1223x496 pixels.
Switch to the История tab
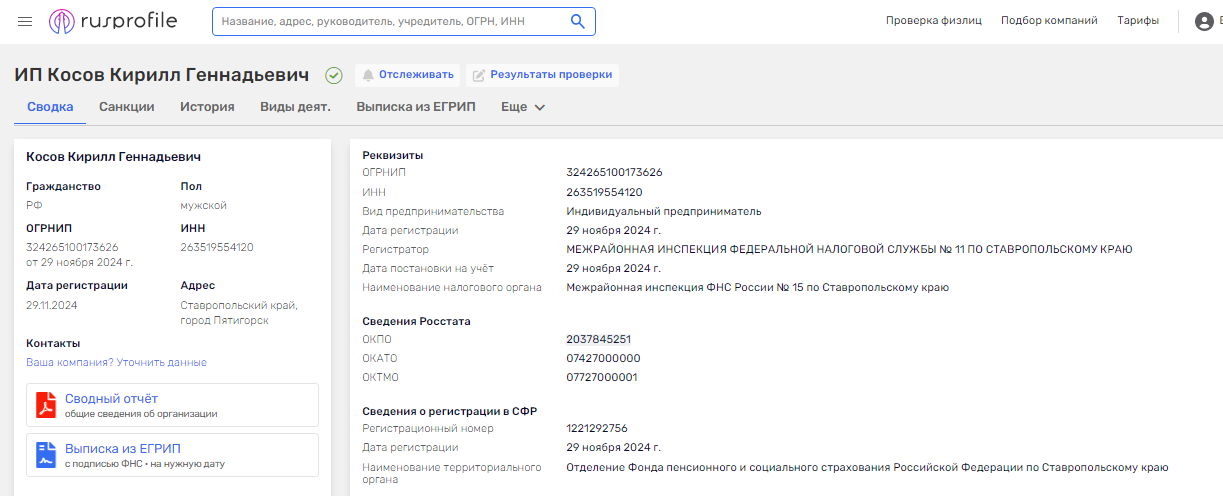tap(207, 107)
